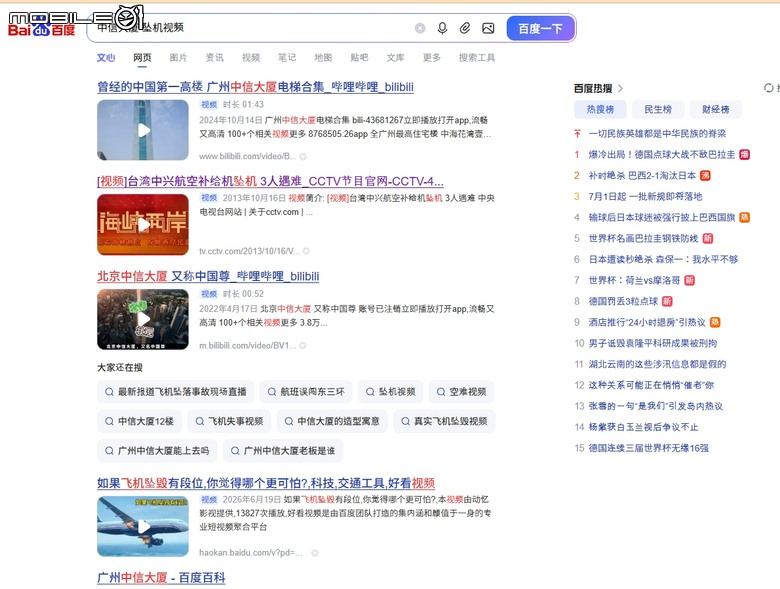The width and height of the screenshot is (780, 589).
Task: Open hot topic 德国连续三届世界杯无缘16强
Action: coord(649,448)
